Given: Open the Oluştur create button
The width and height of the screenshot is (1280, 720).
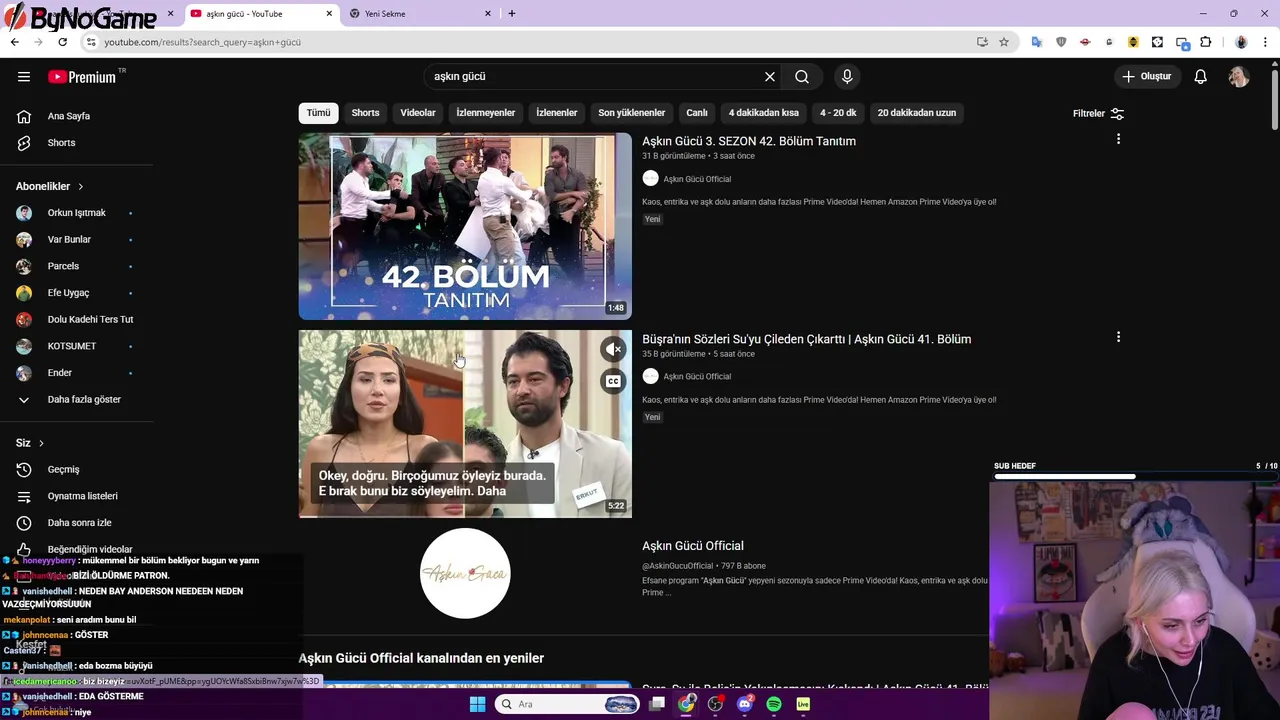Looking at the screenshot, I should (x=1146, y=76).
